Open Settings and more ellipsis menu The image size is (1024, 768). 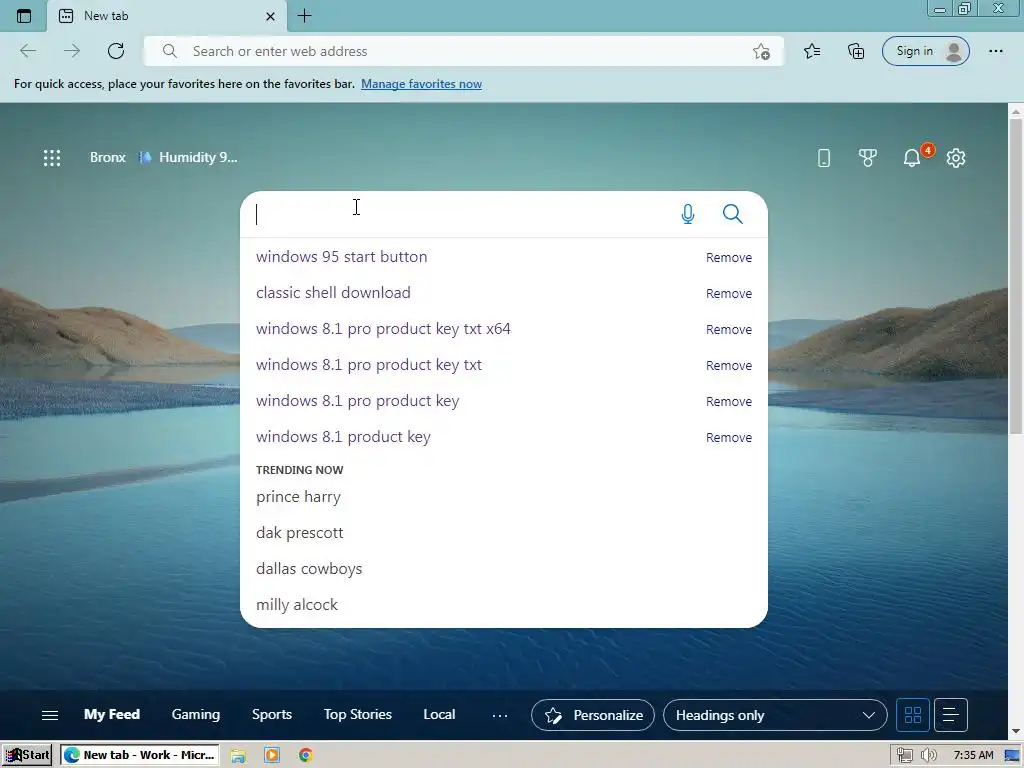(x=995, y=51)
